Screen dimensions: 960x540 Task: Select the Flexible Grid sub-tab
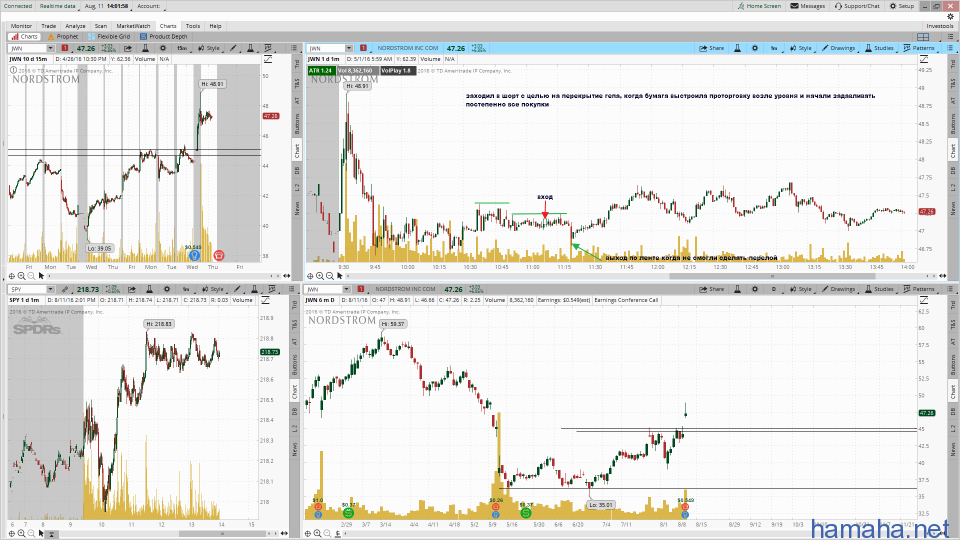109,36
